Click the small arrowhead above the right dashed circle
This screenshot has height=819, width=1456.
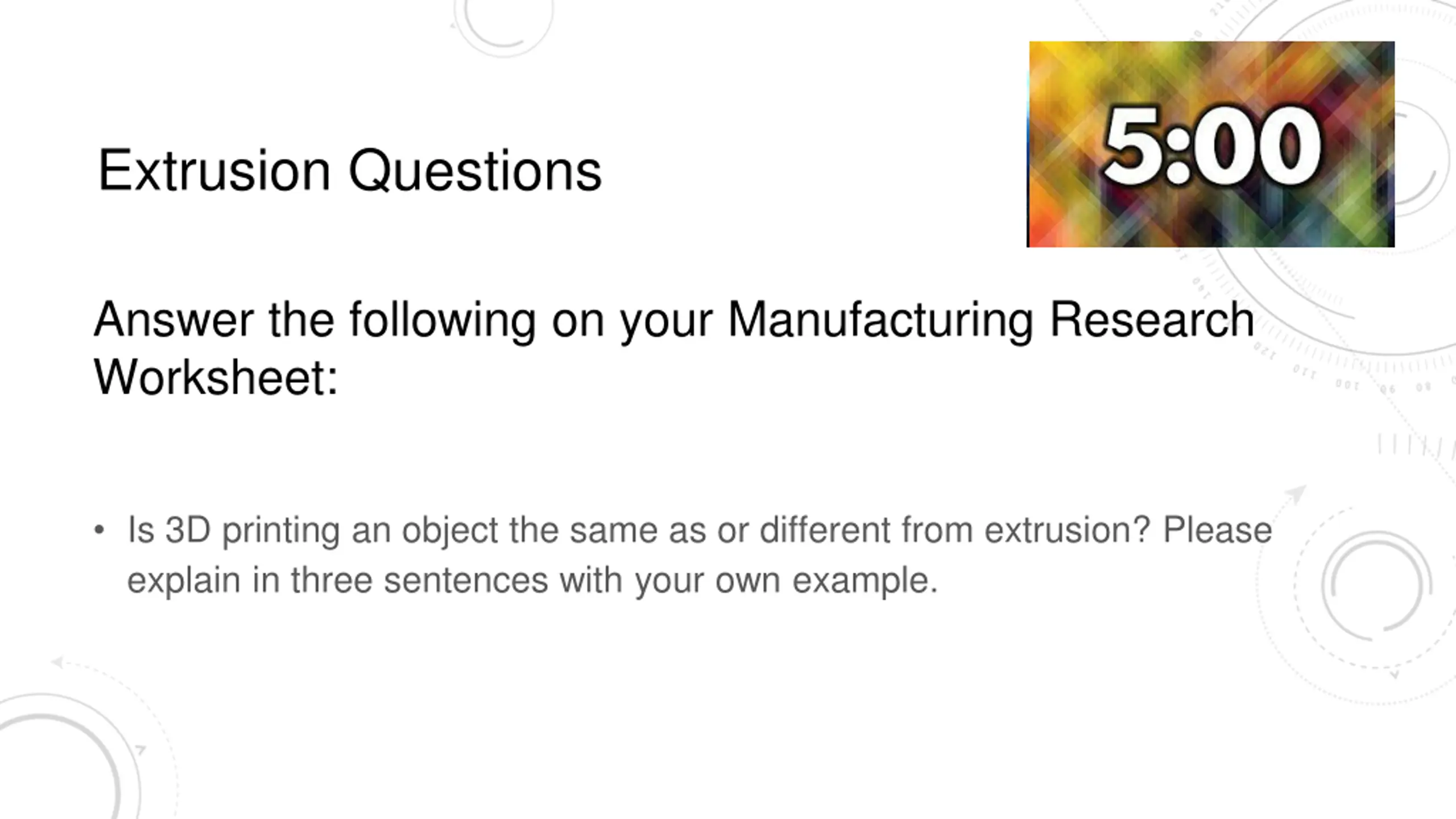(x=1296, y=494)
